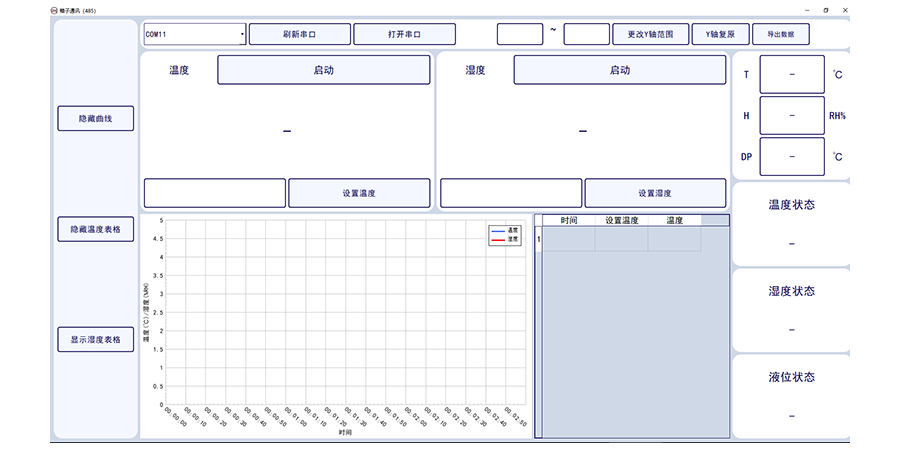This screenshot has width=900, height=450.
Task: Click the 刷新串口 button
Action: (300, 34)
